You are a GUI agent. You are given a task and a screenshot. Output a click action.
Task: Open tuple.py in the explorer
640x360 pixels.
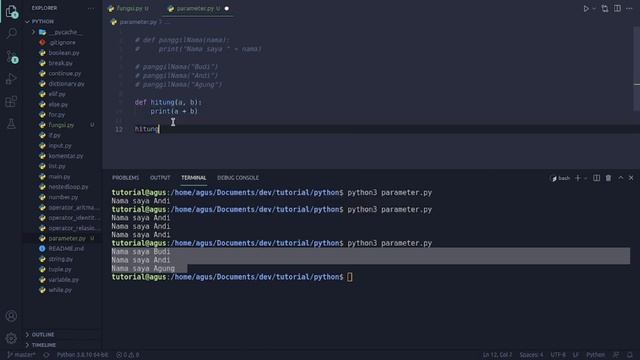pos(60,269)
